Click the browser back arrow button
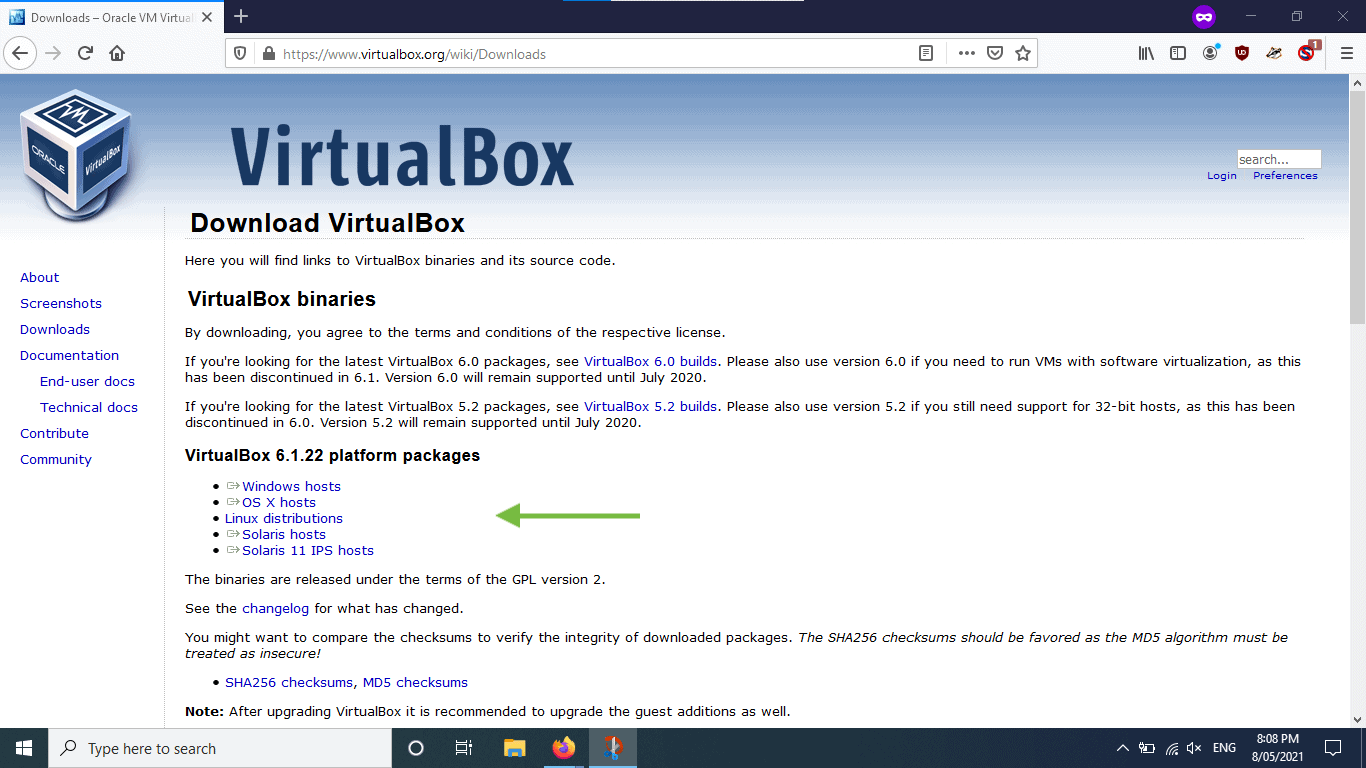 [21, 53]
